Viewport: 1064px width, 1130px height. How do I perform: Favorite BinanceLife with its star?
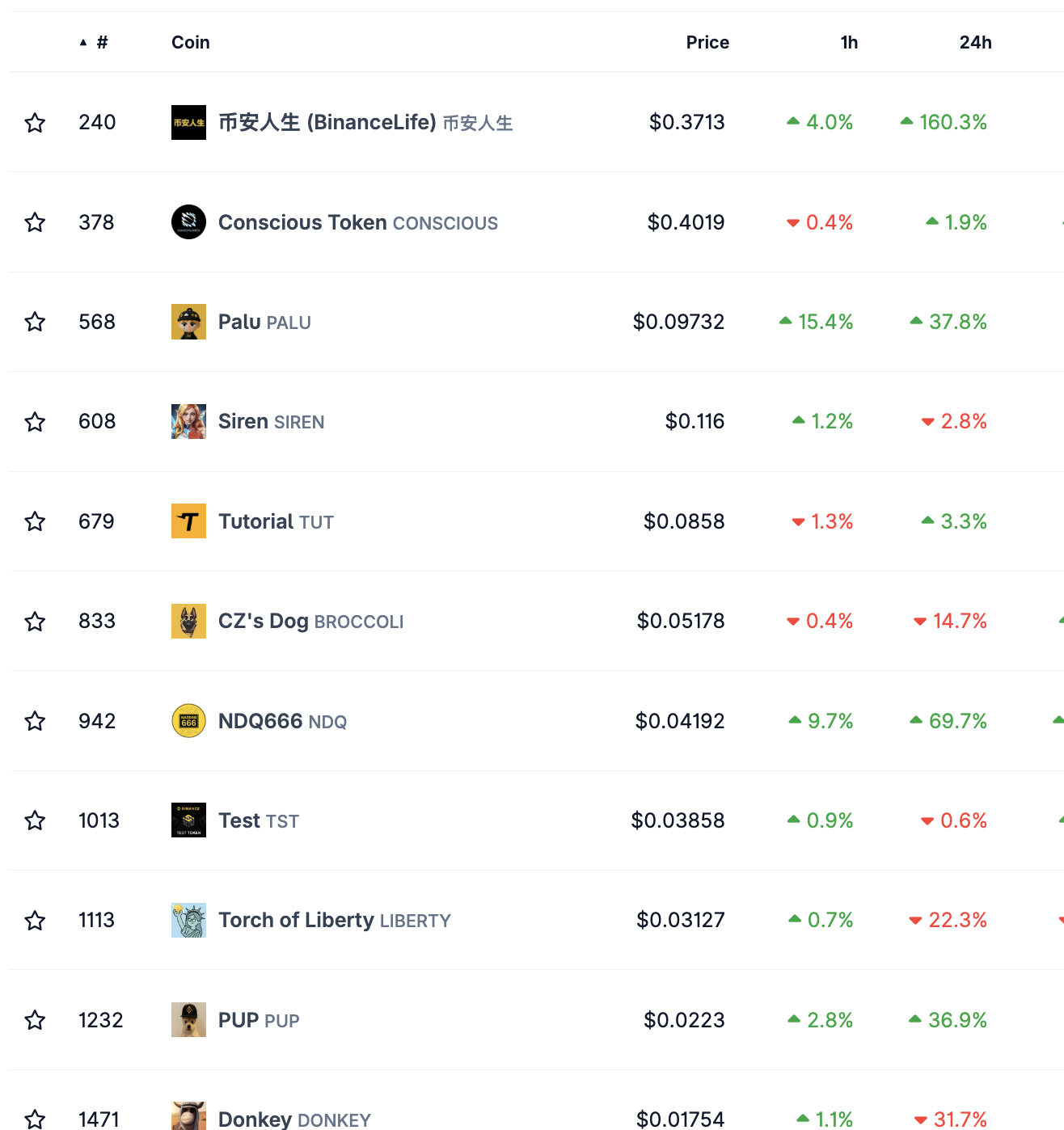(35, 123)
